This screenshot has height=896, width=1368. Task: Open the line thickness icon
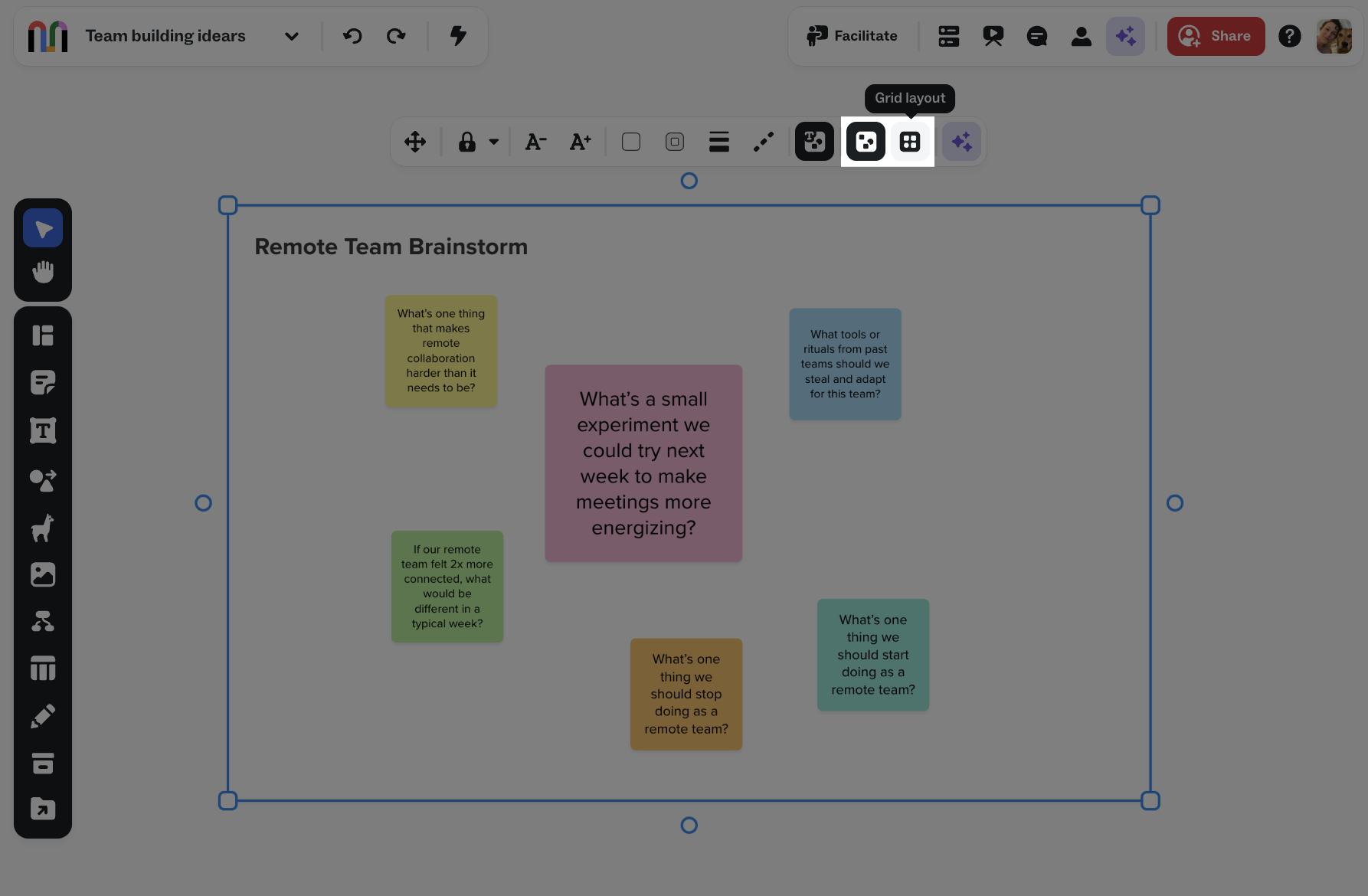pos(719,142)
